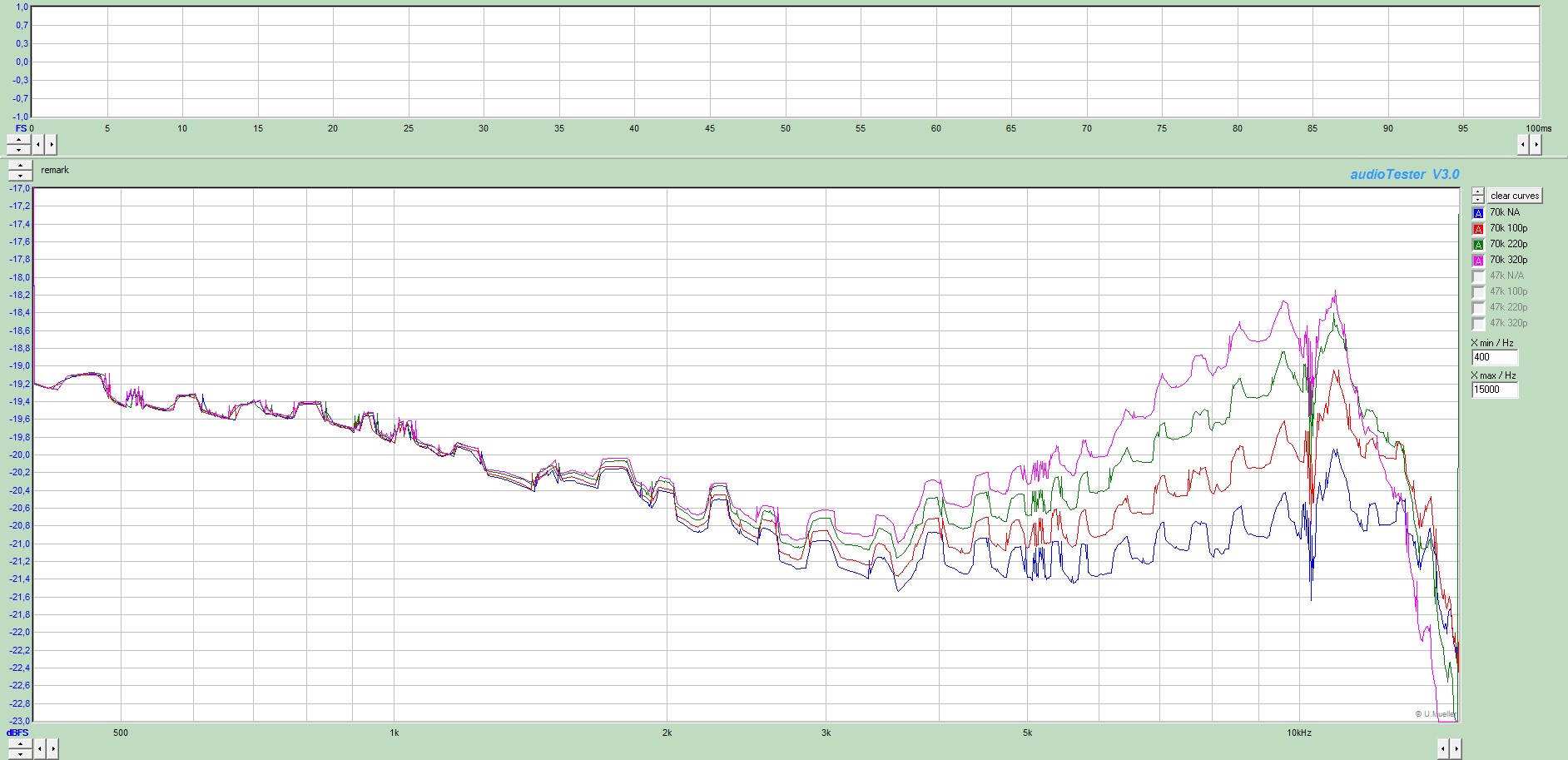Click left arrow under dBFS label

tap(38, 749)
